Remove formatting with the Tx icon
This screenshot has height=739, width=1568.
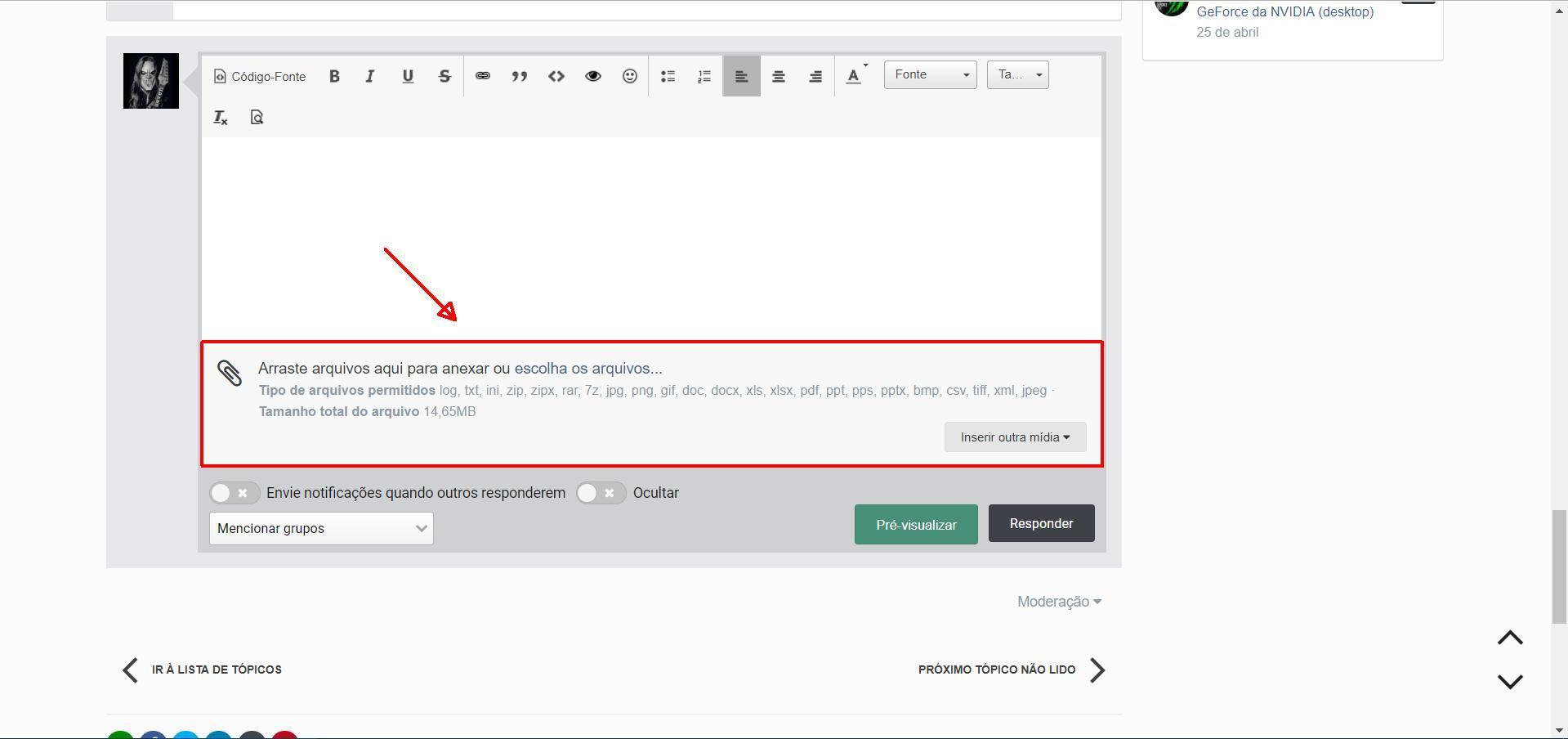coord(221,118)
